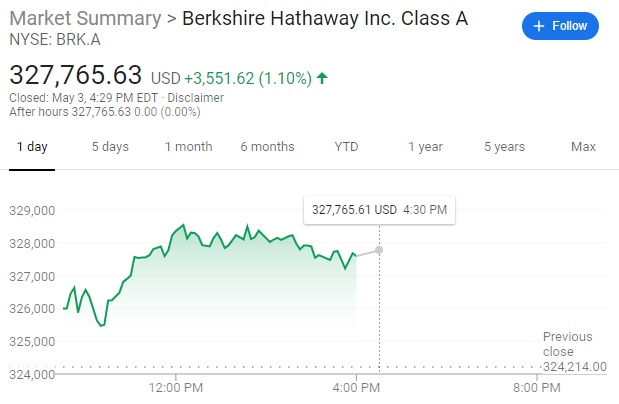Show the Max time range

(583, 147)
